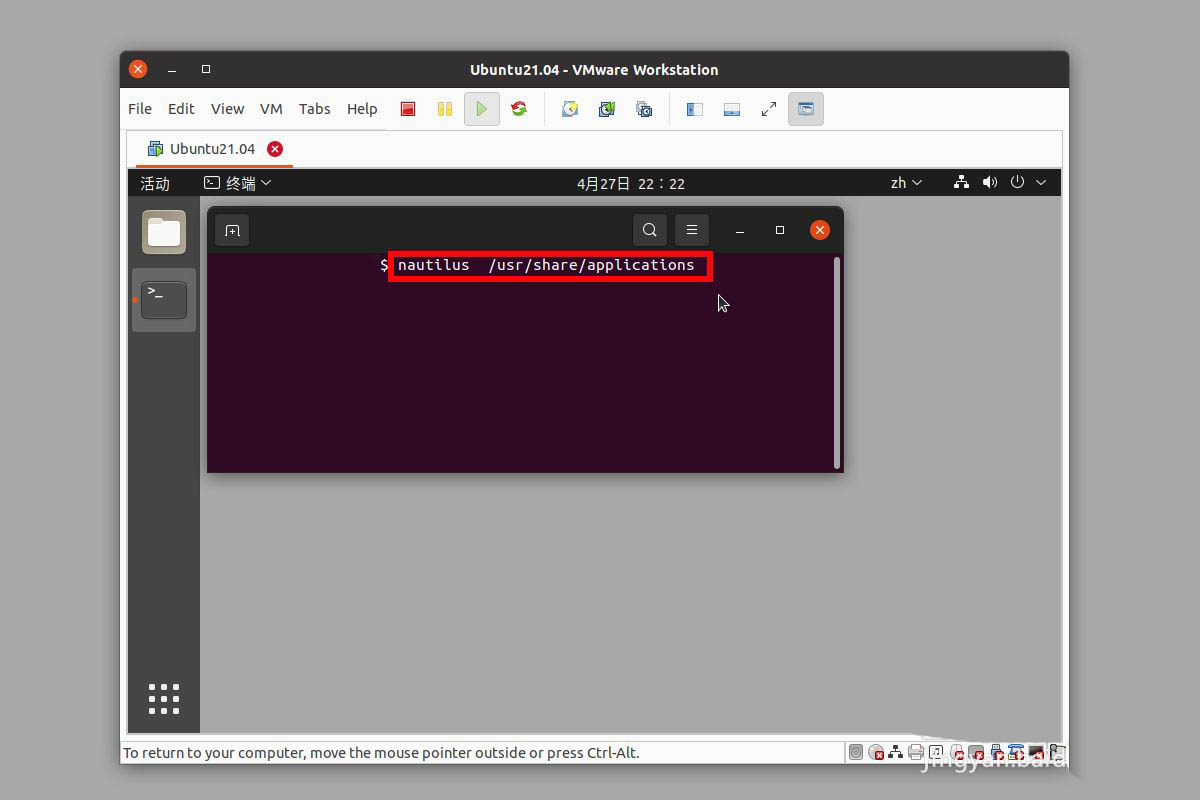Enter full screen mode with arrows icon
Viewport: 1200px width, 800px height.
coord(769,109)
